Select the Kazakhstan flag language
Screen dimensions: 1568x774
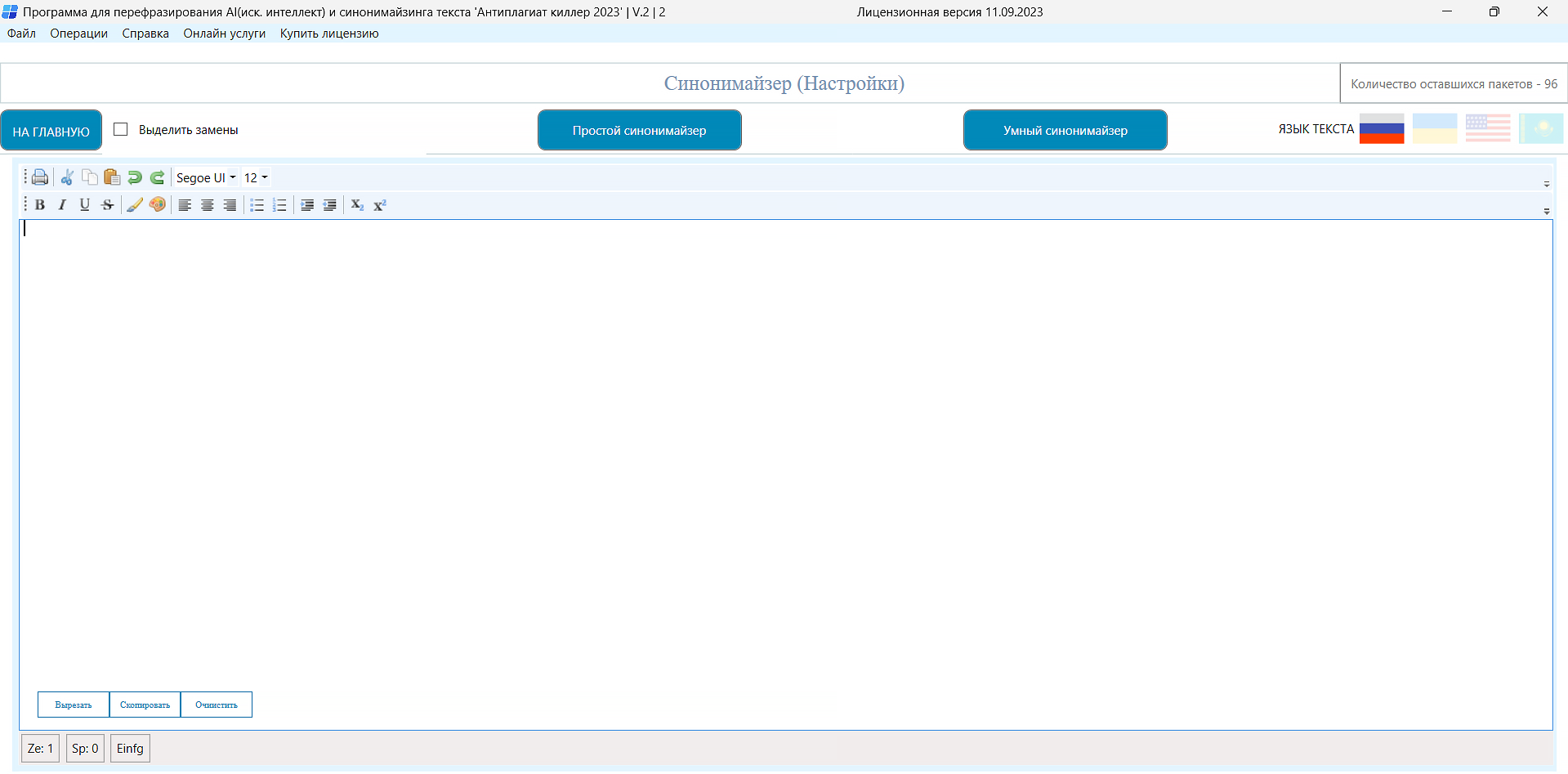[x=1541, y=129]
